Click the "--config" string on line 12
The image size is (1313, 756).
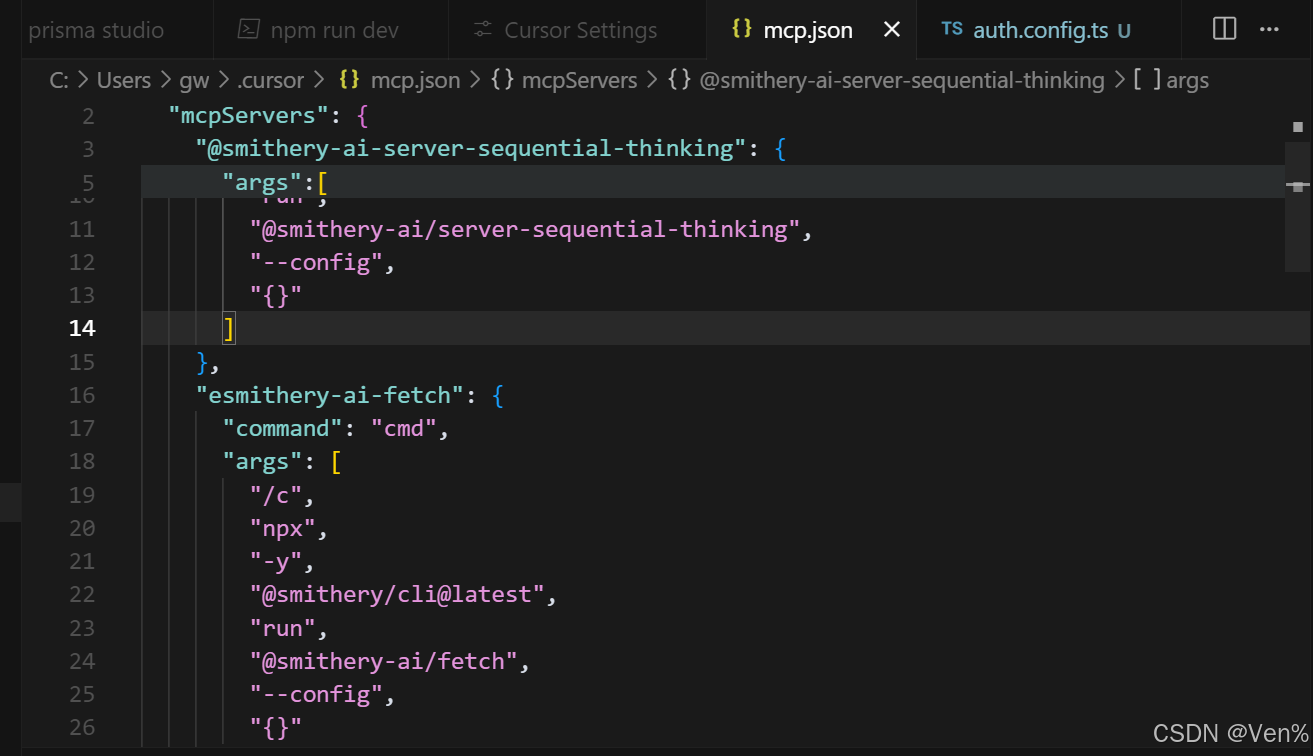tap(316, 262)
